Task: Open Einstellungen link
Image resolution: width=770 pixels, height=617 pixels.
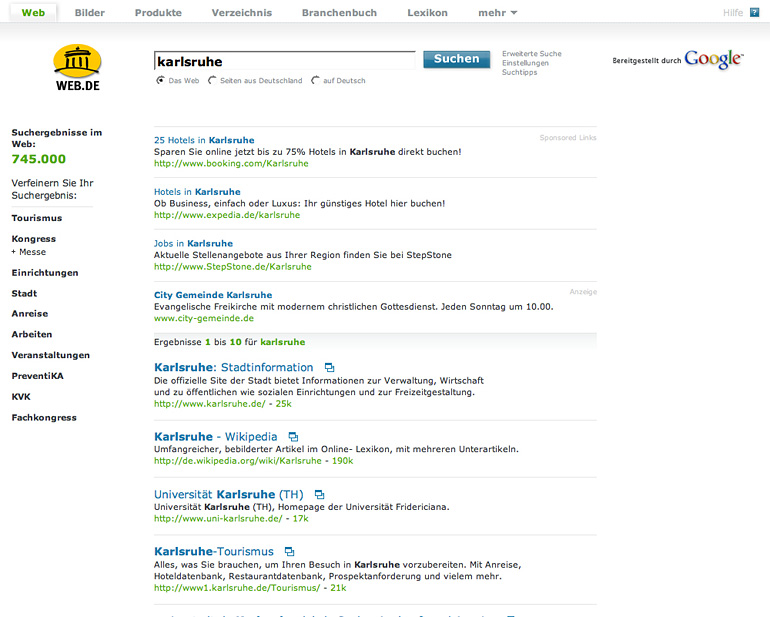Action: (525, 63)
